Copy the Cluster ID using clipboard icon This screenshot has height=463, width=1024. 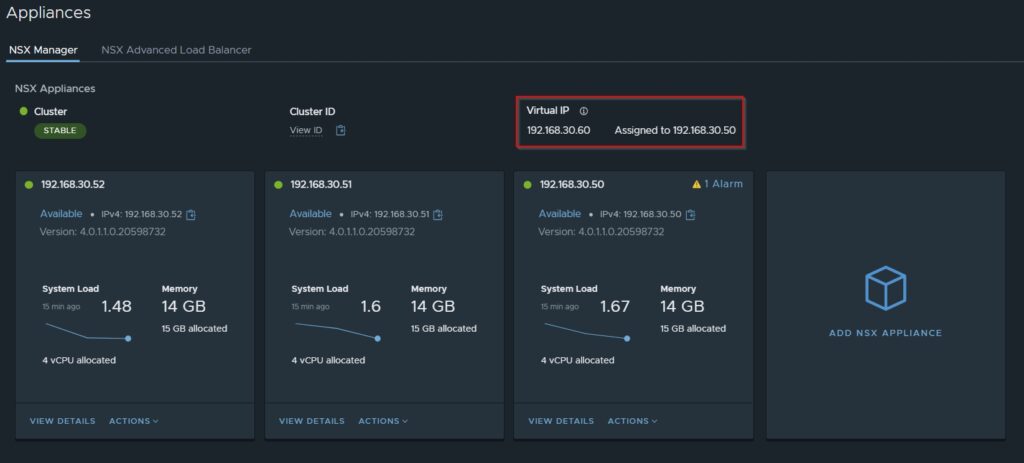point(340,131)
